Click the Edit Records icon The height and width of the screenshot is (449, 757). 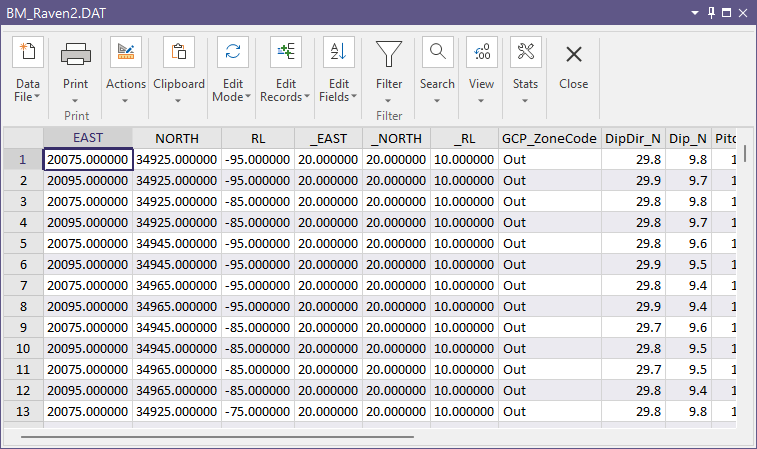(x=286, y=53)
